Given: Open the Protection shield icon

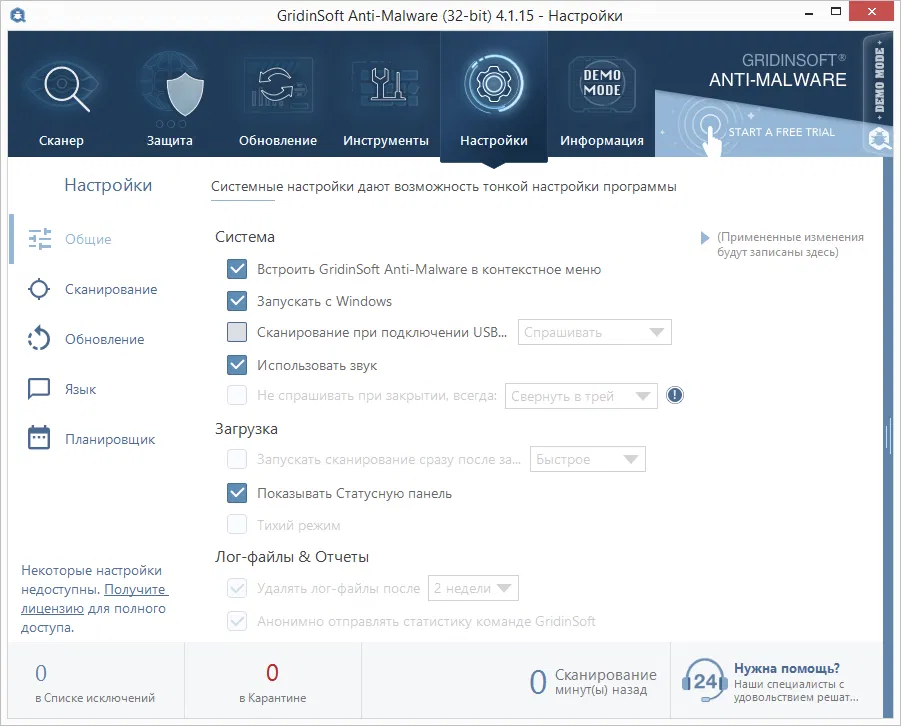Looking at the screenshot, I should pyautogui.click(x=184, y=95).
